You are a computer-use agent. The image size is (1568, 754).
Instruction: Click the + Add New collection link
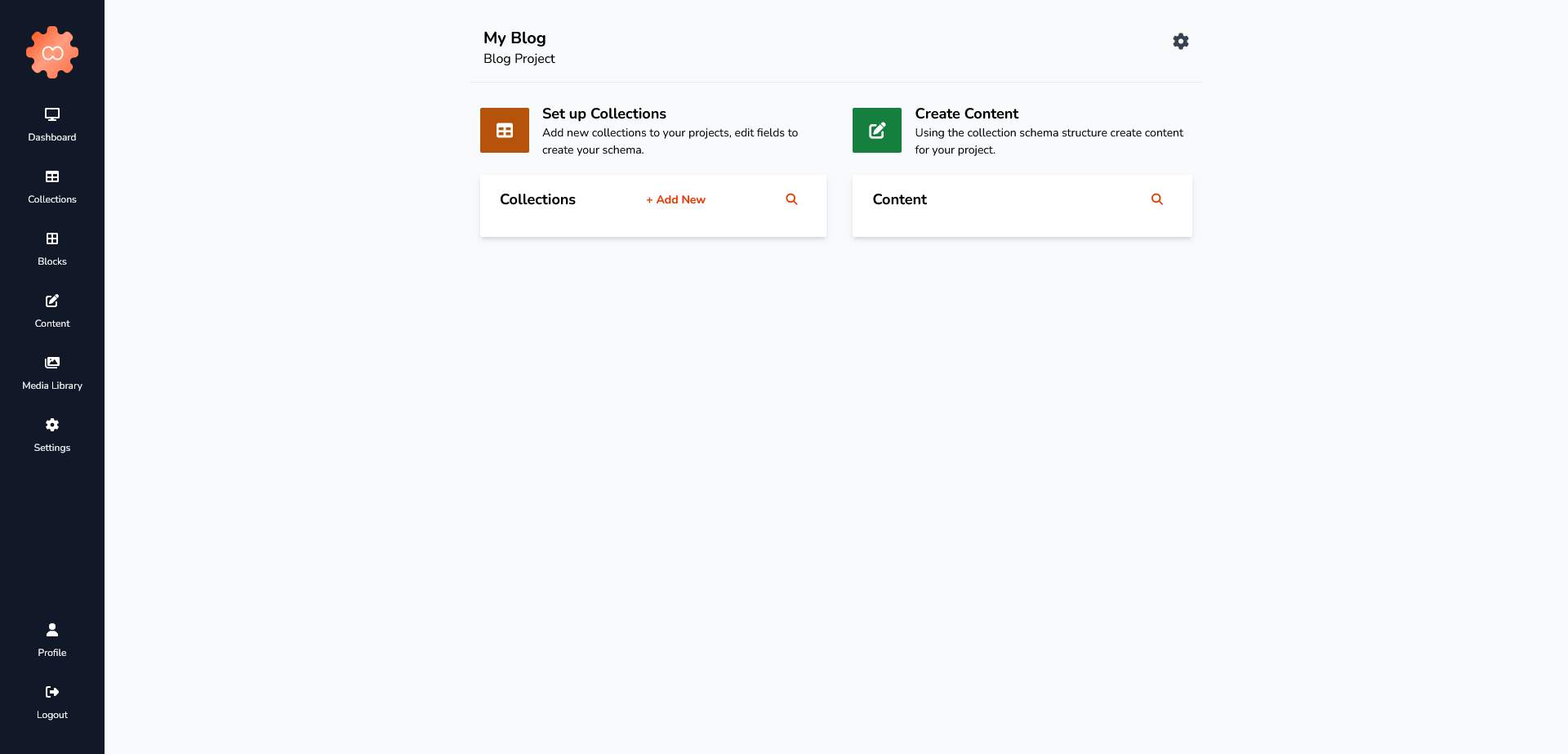pos(675,199)
